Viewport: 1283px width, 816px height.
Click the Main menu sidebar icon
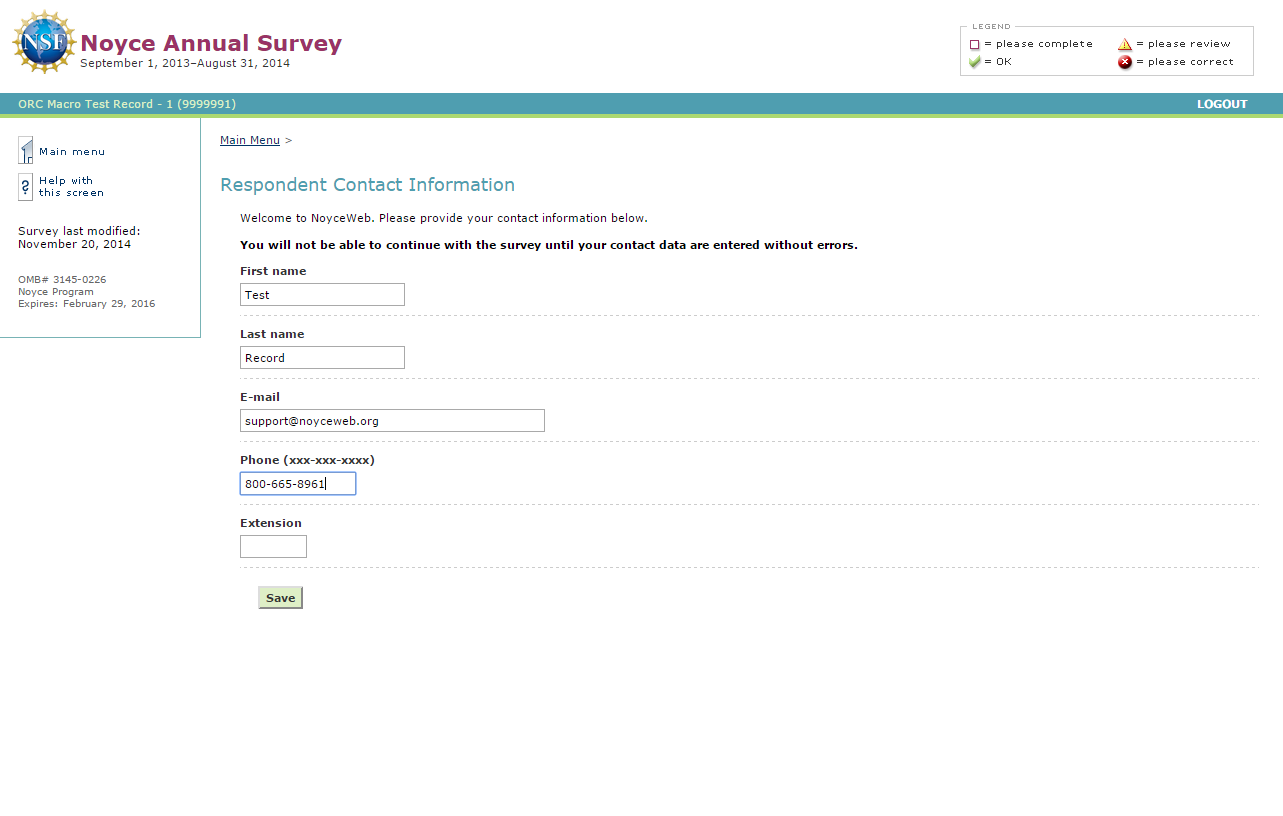point(26,151)
